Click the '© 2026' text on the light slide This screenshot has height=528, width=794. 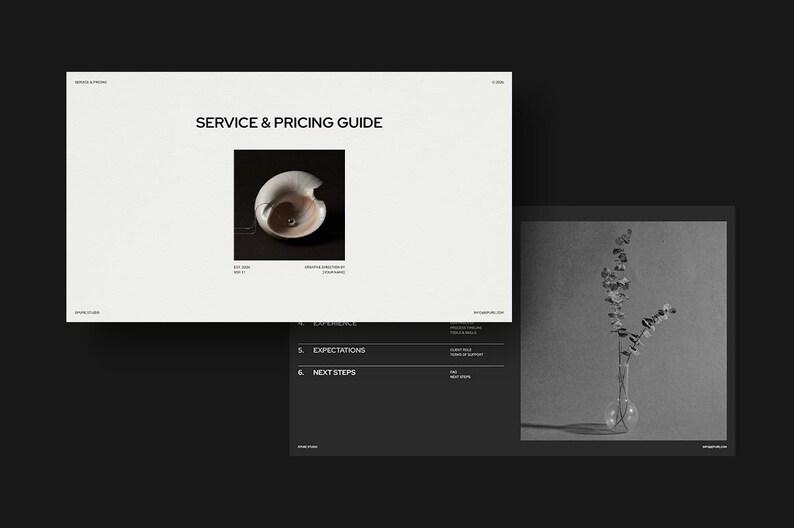(498, 82)
